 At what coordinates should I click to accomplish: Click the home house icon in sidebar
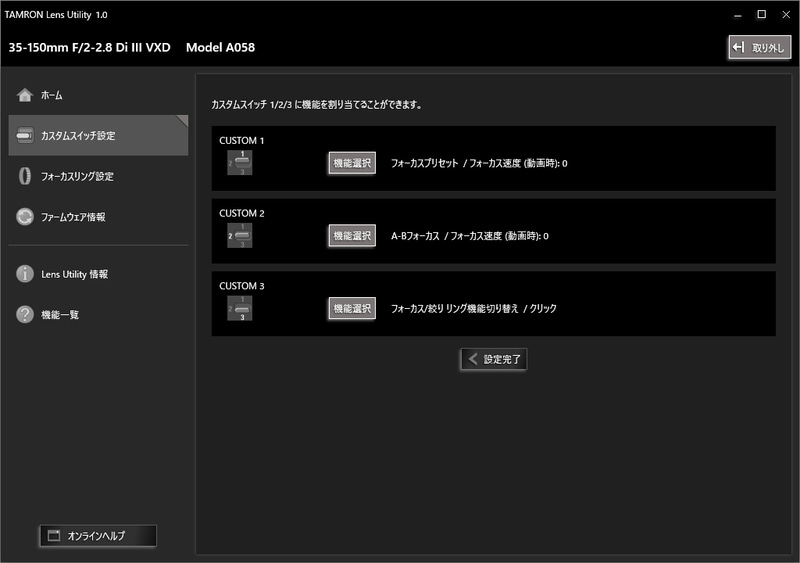click(x=24, y=95)
